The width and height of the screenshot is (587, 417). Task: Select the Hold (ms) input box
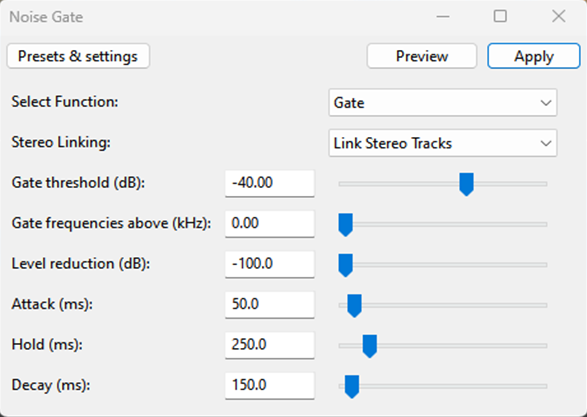(x=270, y=345)
